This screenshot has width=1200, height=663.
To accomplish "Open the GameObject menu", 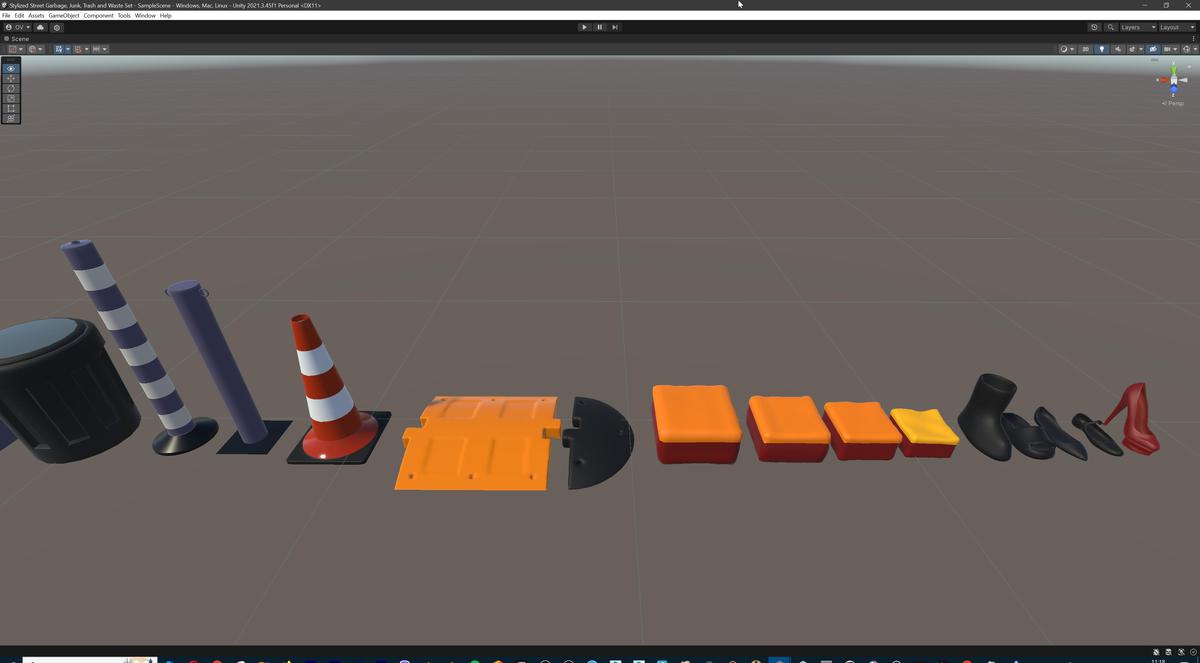I will pos(64,15).
